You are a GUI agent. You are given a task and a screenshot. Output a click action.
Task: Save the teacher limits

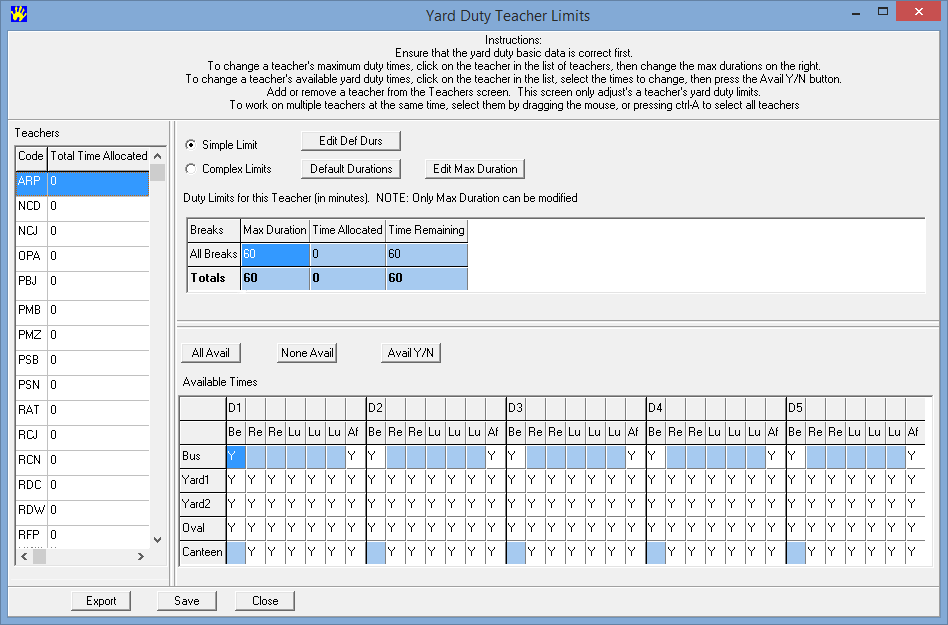[187, 601]
